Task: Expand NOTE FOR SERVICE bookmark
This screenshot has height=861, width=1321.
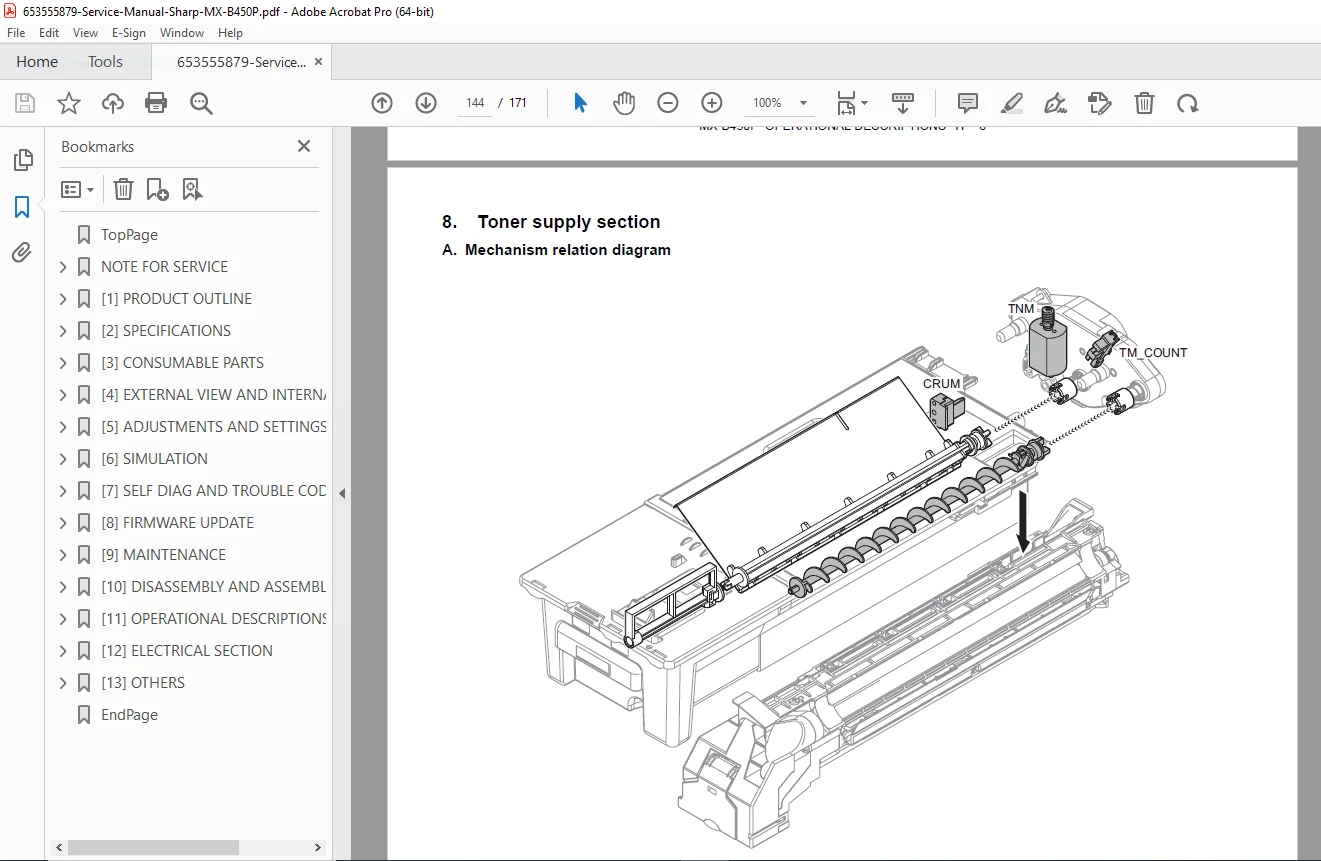Action: [63, 267]
